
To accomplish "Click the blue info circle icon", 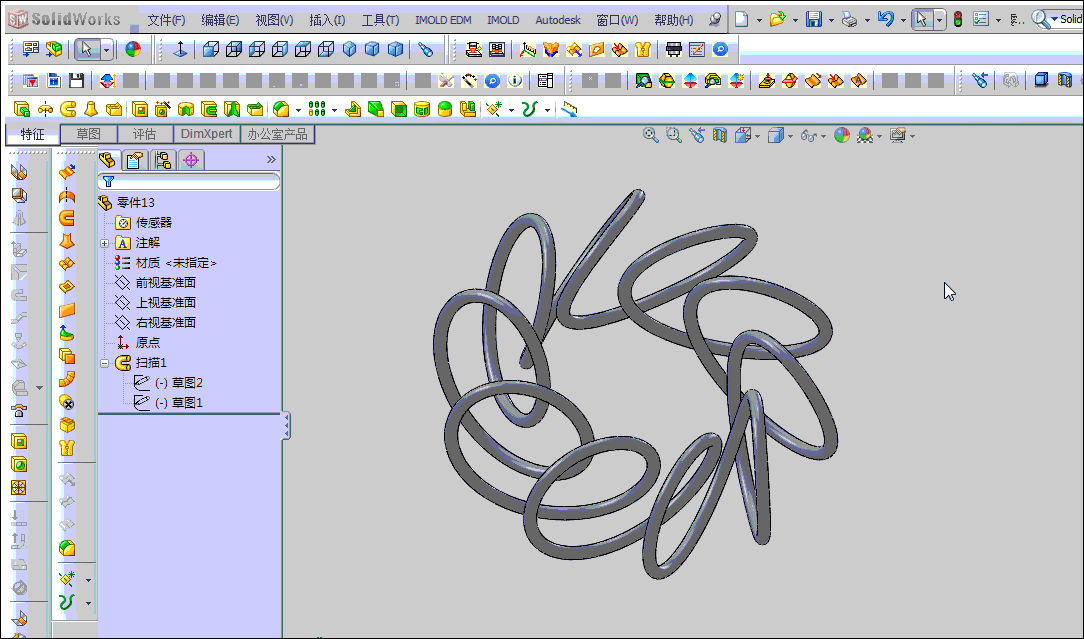I will point(515,81).
